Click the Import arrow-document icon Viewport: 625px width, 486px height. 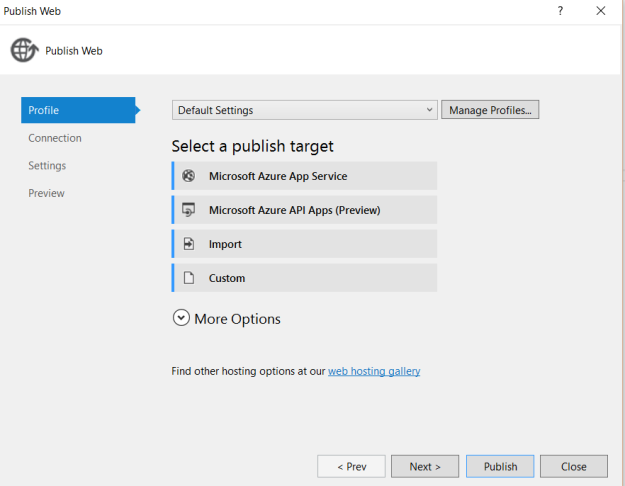point(189,244)
